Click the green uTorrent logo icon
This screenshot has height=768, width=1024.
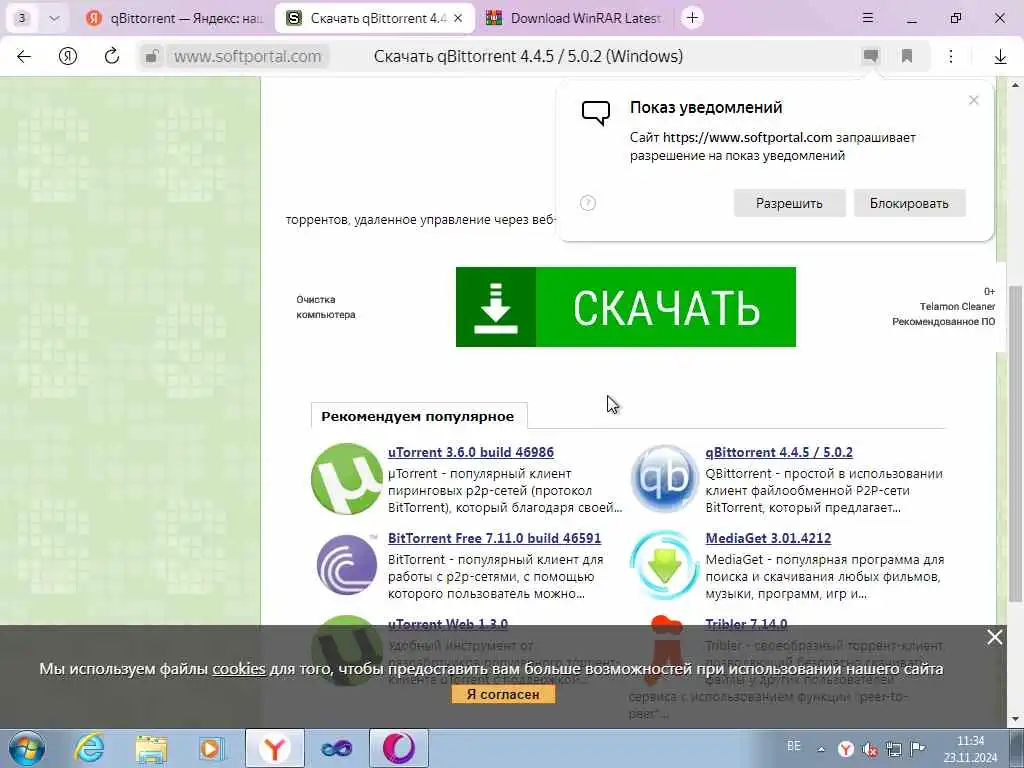(346, 479)
